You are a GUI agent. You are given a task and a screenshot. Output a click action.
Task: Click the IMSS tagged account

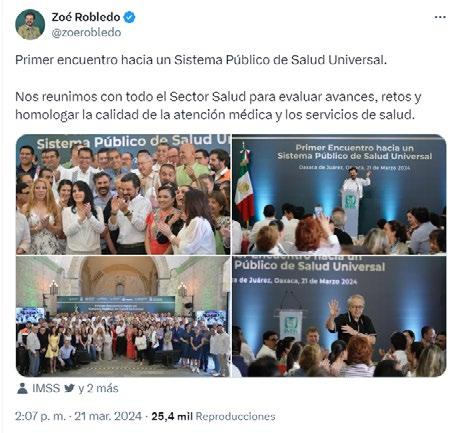[x=46, y=388]
